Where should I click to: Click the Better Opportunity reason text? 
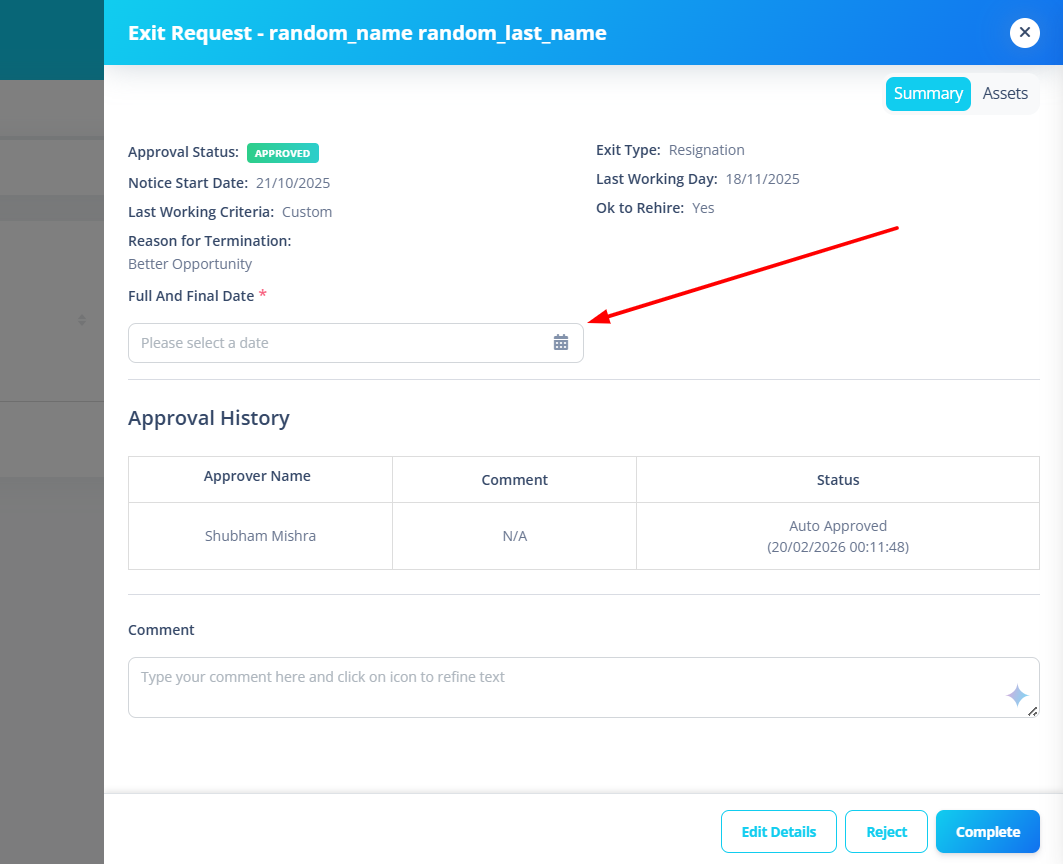190,264
